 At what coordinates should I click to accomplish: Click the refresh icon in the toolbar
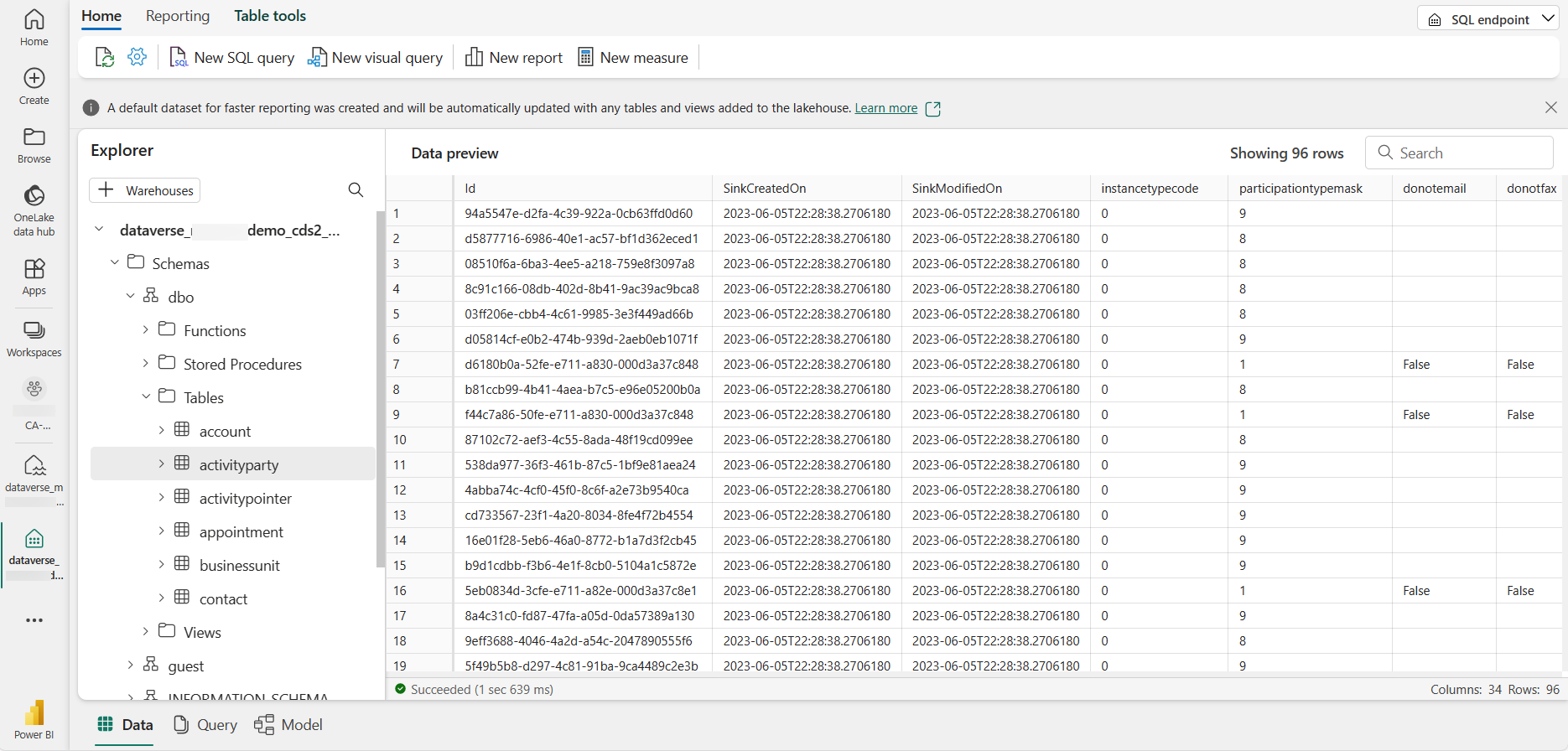click(104, 57)
